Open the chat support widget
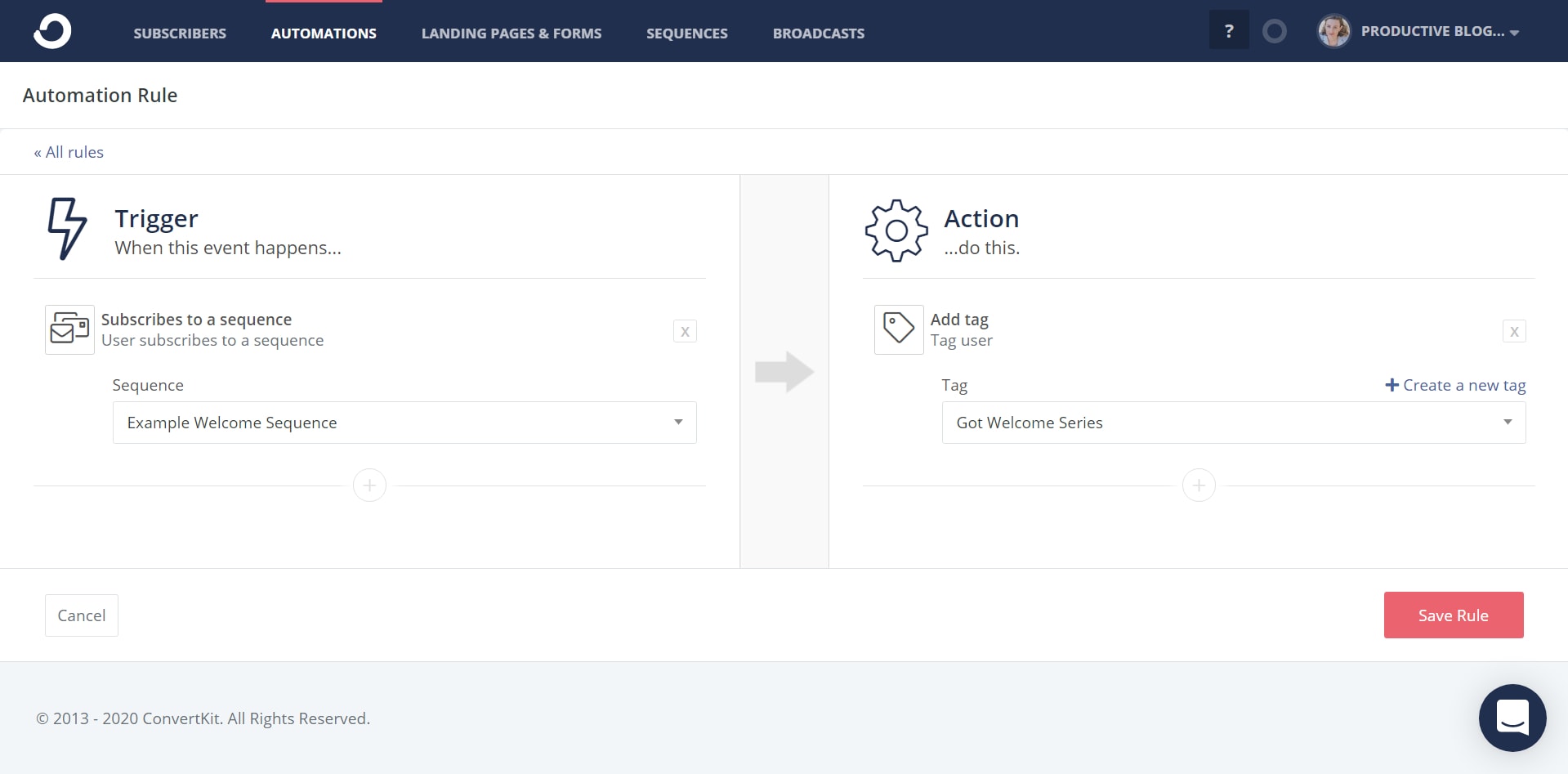The image size is (1568, 774). click(1512, 718)
